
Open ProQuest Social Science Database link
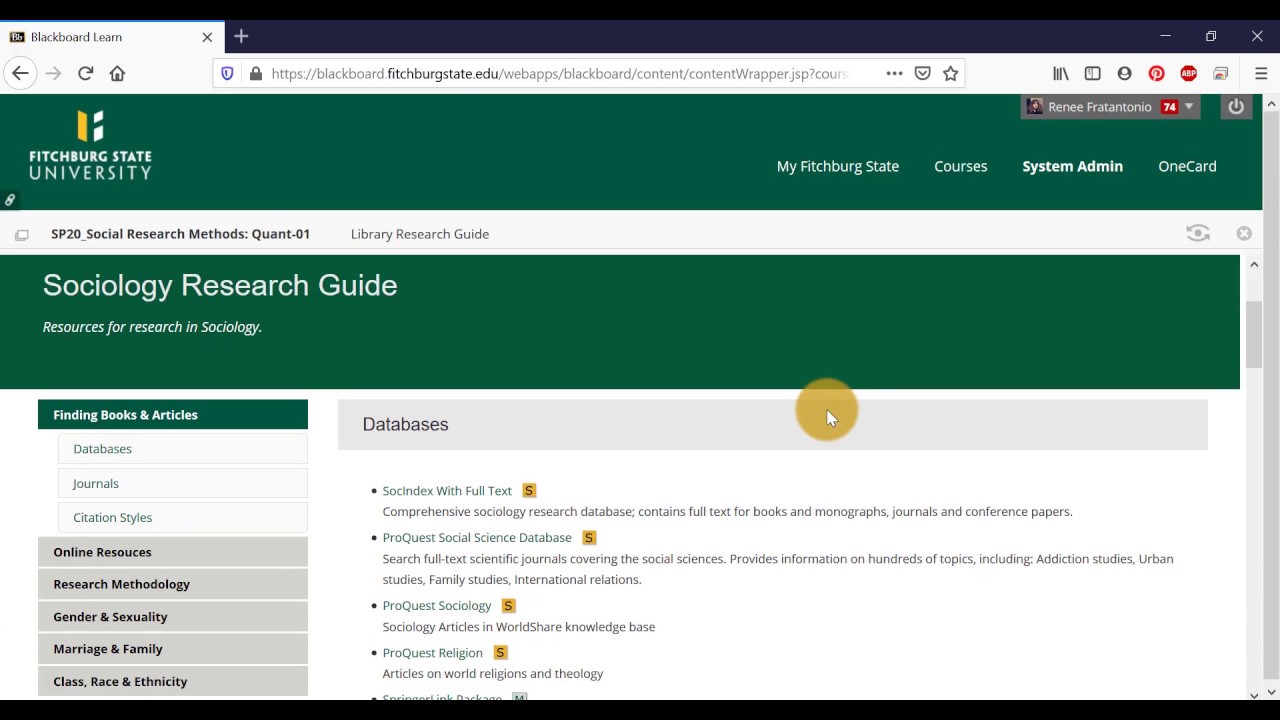point(477,538)
